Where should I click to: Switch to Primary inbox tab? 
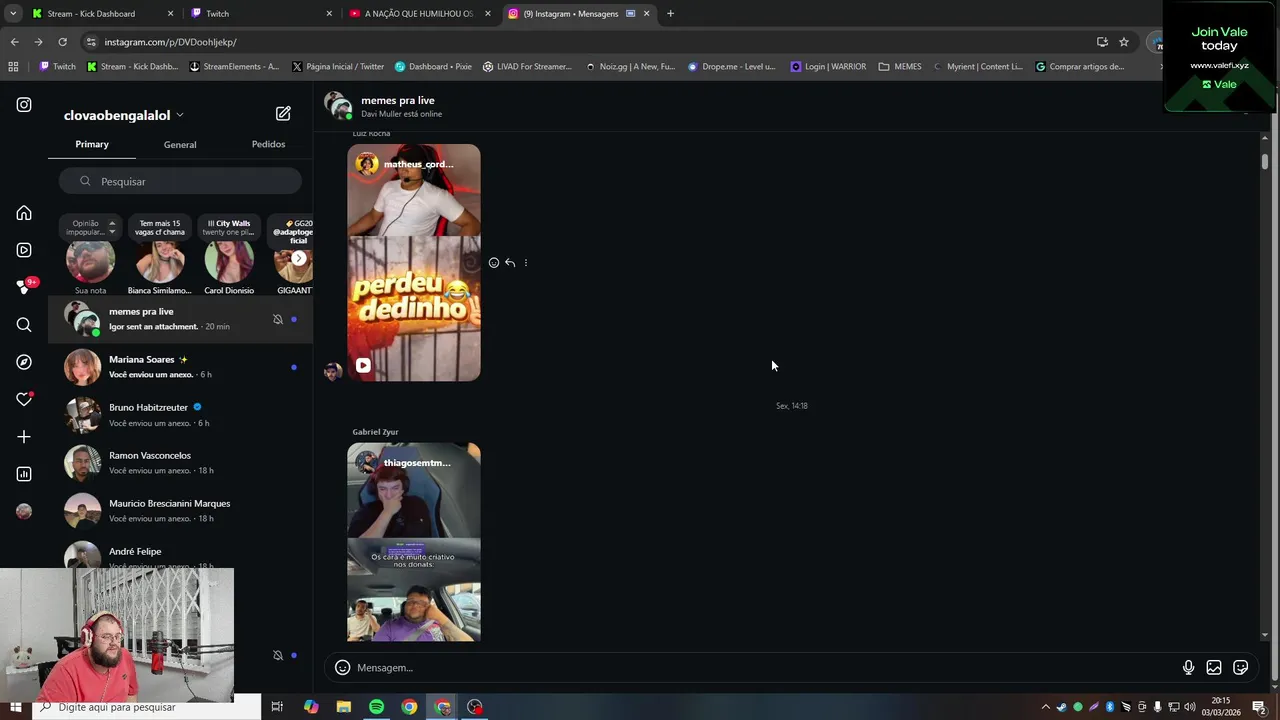click(x=92, y=144)
